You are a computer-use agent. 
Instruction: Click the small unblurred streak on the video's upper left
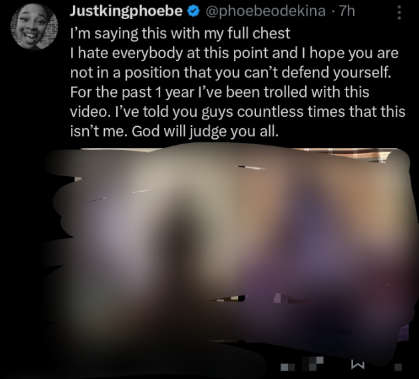click(96, 200)
